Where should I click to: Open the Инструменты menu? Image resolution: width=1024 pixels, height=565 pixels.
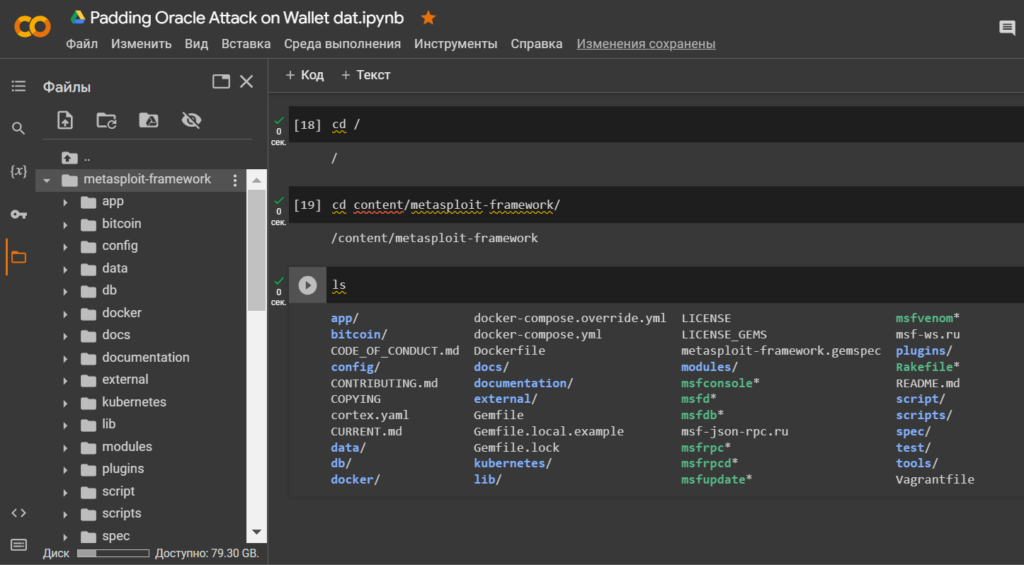tap(455, 44)
